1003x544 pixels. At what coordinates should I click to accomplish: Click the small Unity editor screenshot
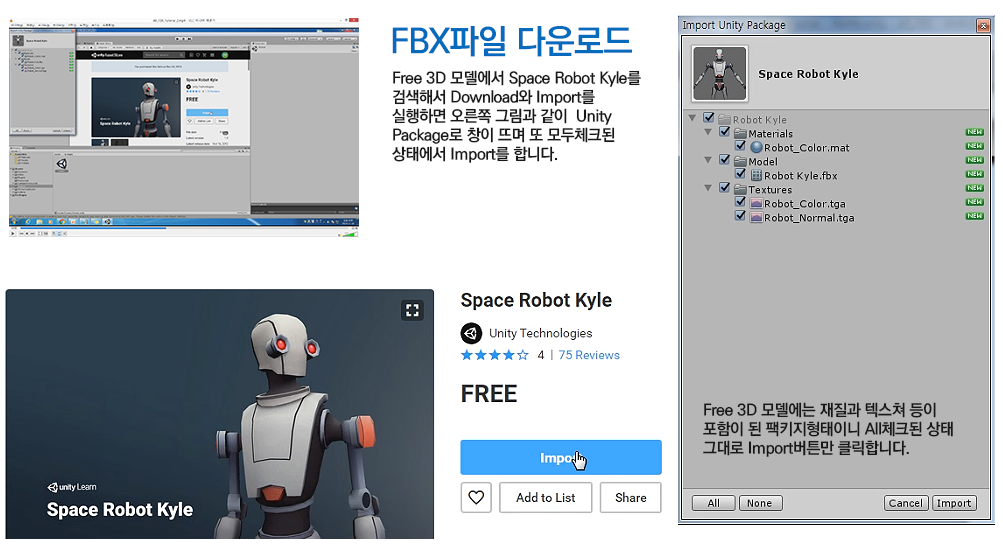point(184,127)
